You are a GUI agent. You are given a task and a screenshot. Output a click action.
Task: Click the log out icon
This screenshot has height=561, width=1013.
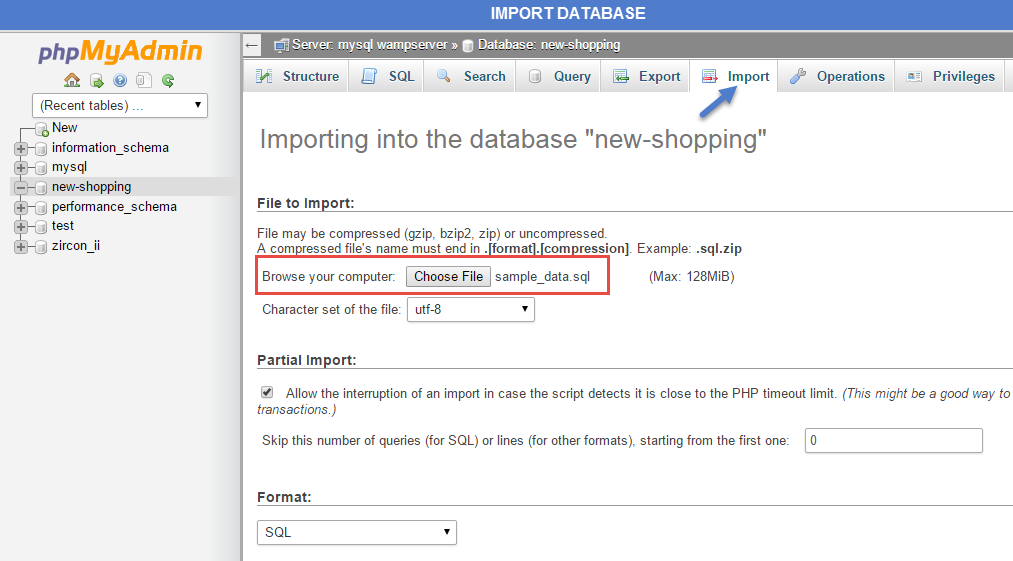click(x=96, y=80)
